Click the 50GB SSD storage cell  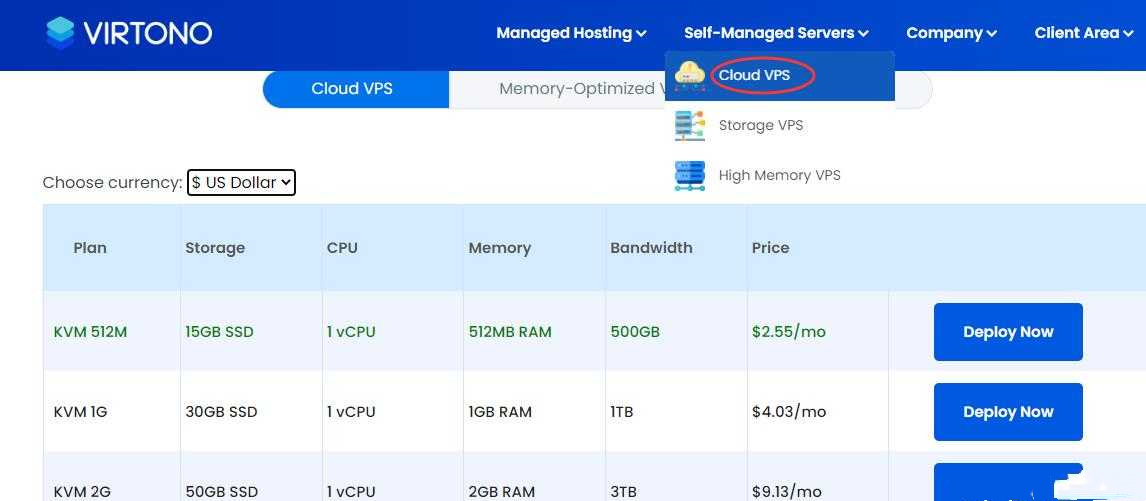(x=221, y=491)
